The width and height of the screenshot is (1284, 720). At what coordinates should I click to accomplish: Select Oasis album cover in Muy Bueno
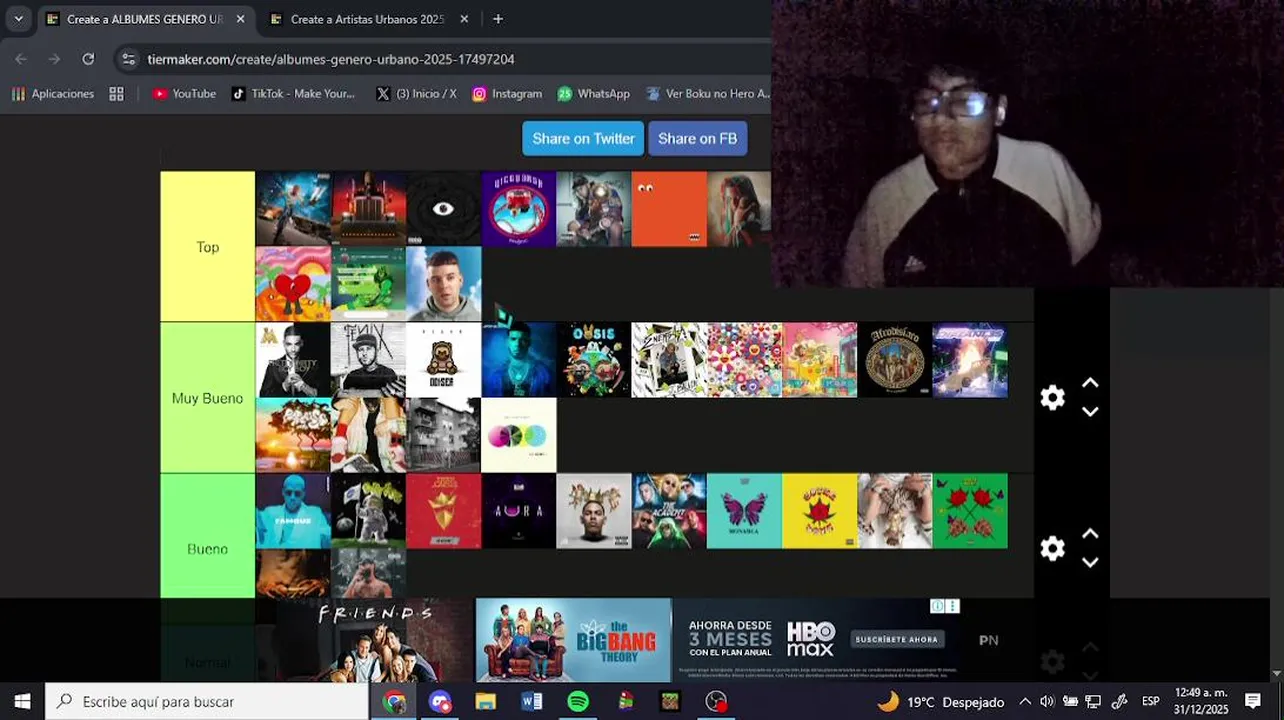(x=594, y=360)
